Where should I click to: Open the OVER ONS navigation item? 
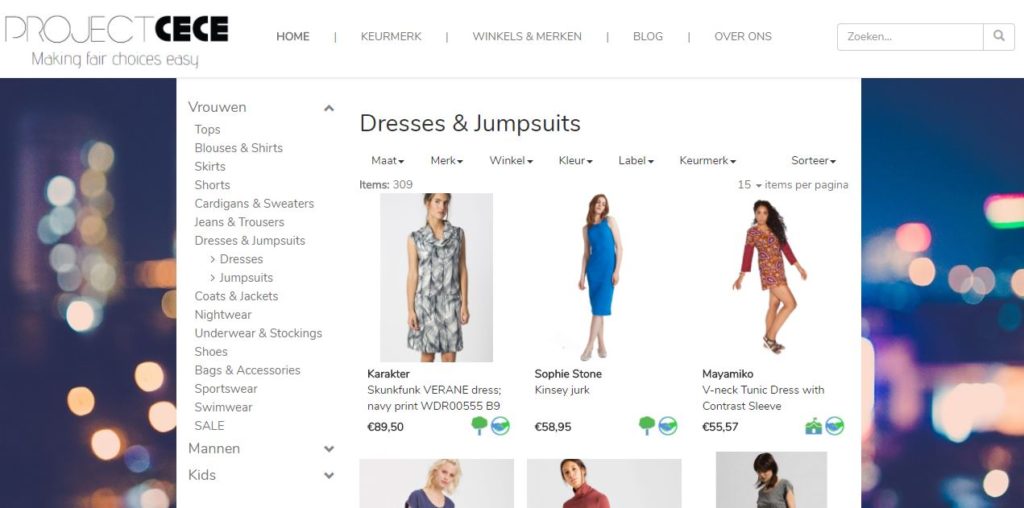coord(743,37)
